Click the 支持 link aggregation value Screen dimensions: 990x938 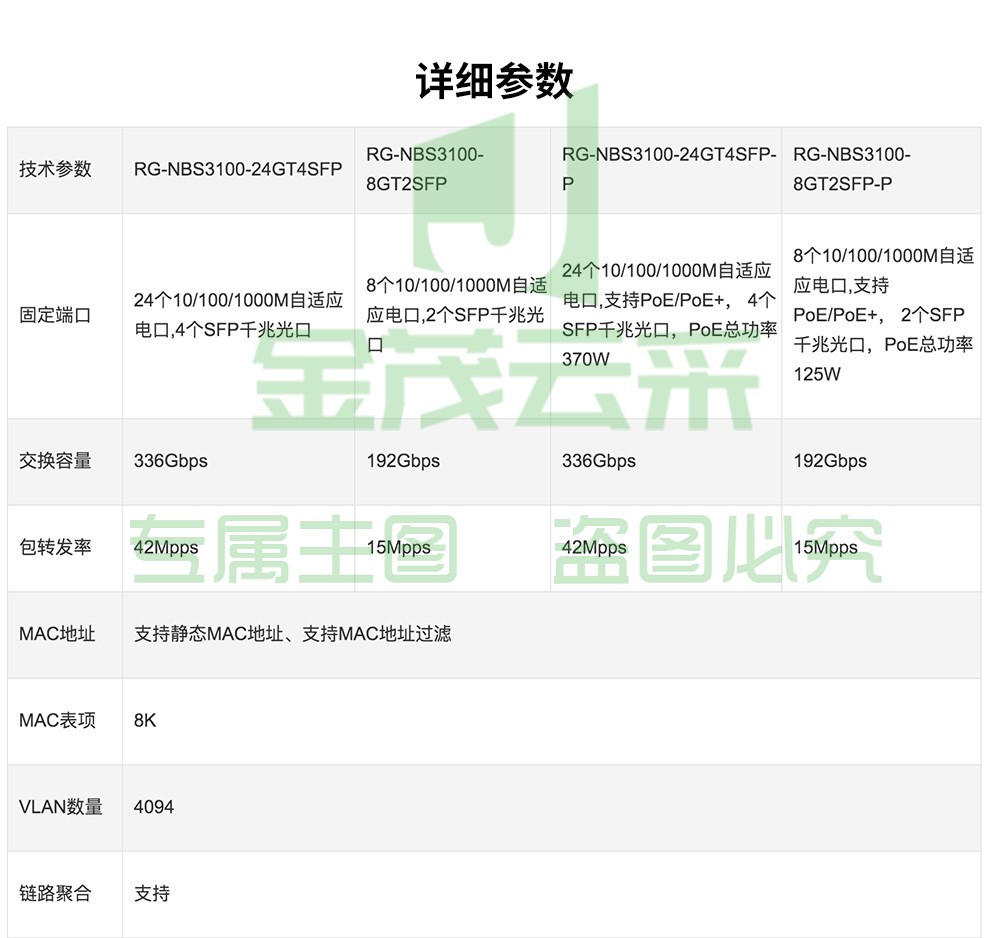pos(152,893)
